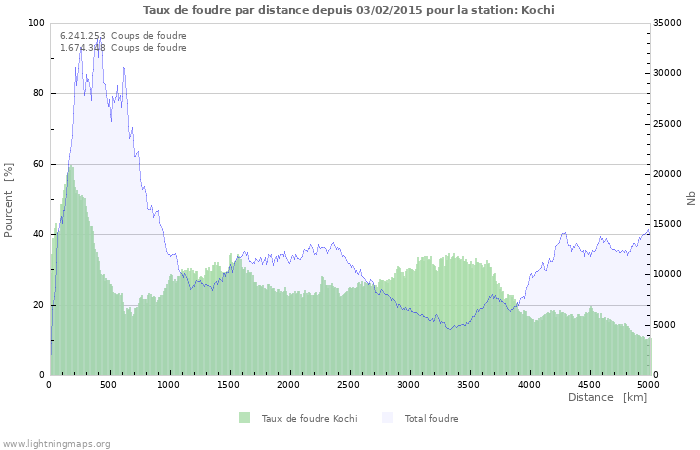Select the 'Taux de foudre Kochi' legend label
The height and width of the screenshot is (450, 700).
pyautogui.click(x=309, y=418)
